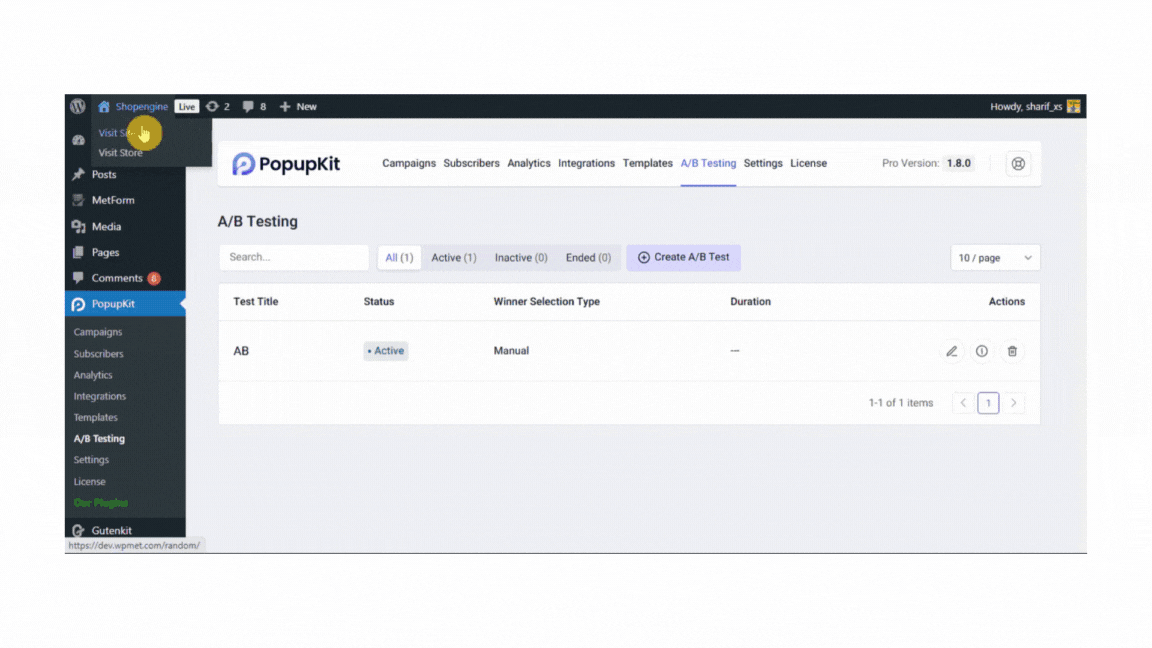This screenshot has height=648, width=1152.
Task: View AB test details via the info icon
Action: click(x=982, y=351)
